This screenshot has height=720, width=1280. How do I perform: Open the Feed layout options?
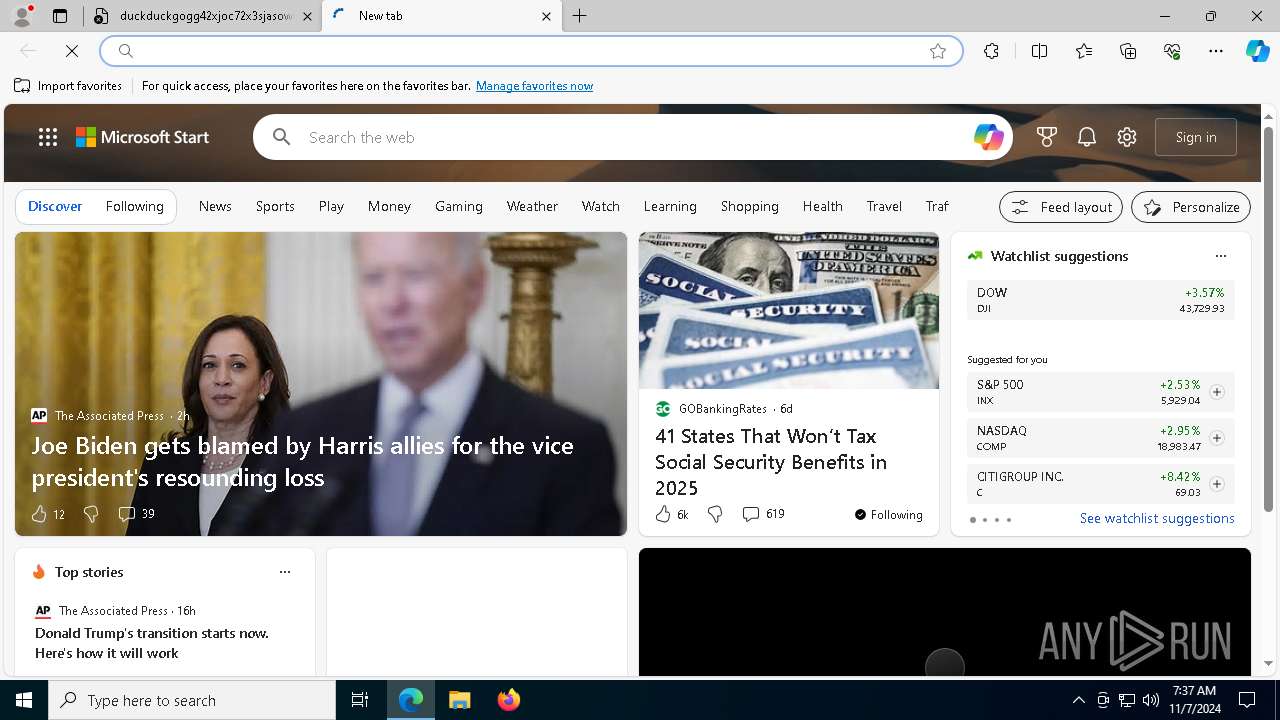tap(1061, 207)
